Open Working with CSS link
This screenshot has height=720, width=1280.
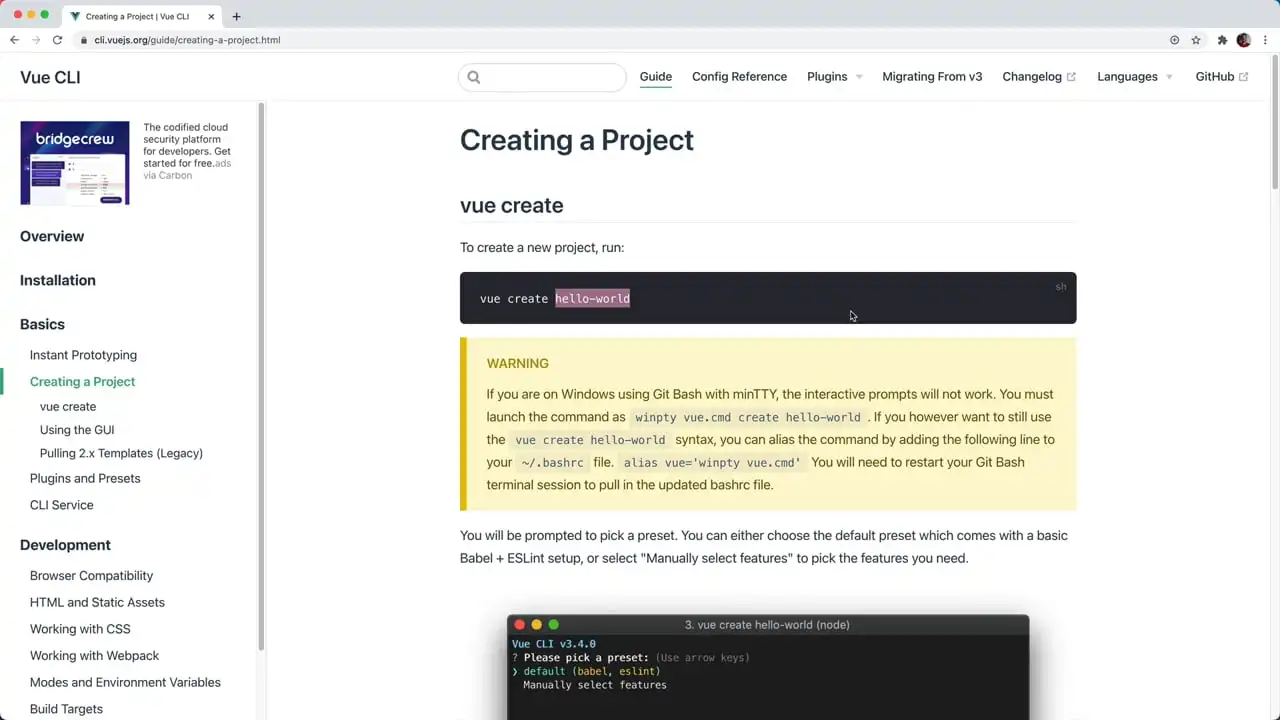[80, 629]
